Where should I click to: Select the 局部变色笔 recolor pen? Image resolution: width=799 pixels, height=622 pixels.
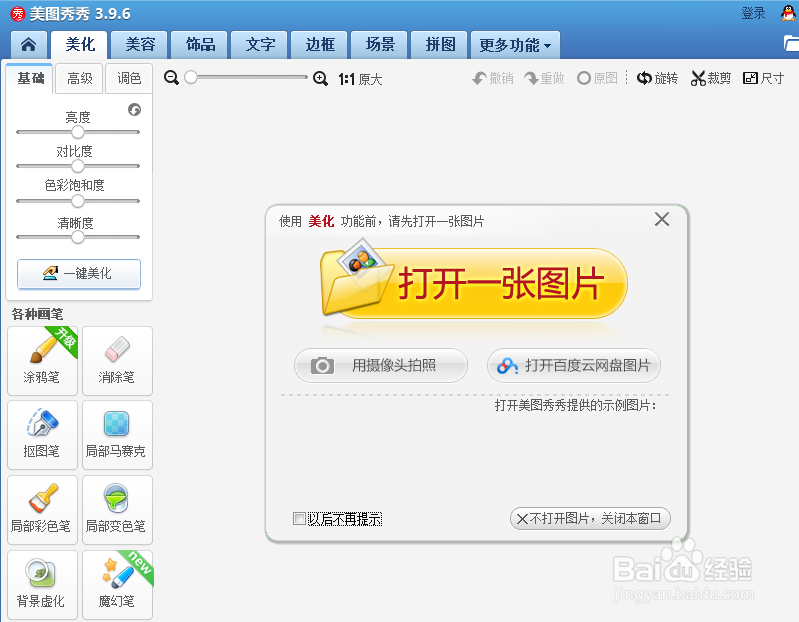point(117,509)
